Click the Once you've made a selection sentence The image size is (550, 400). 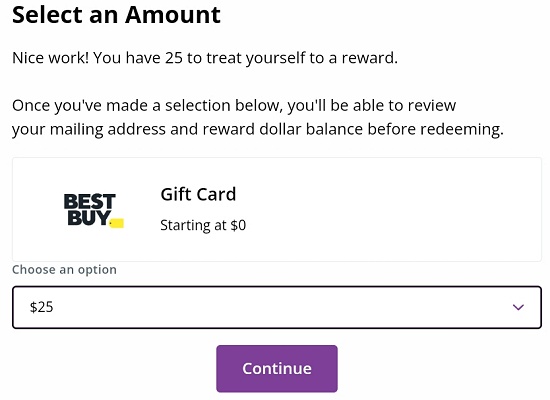tap(234, 106)
